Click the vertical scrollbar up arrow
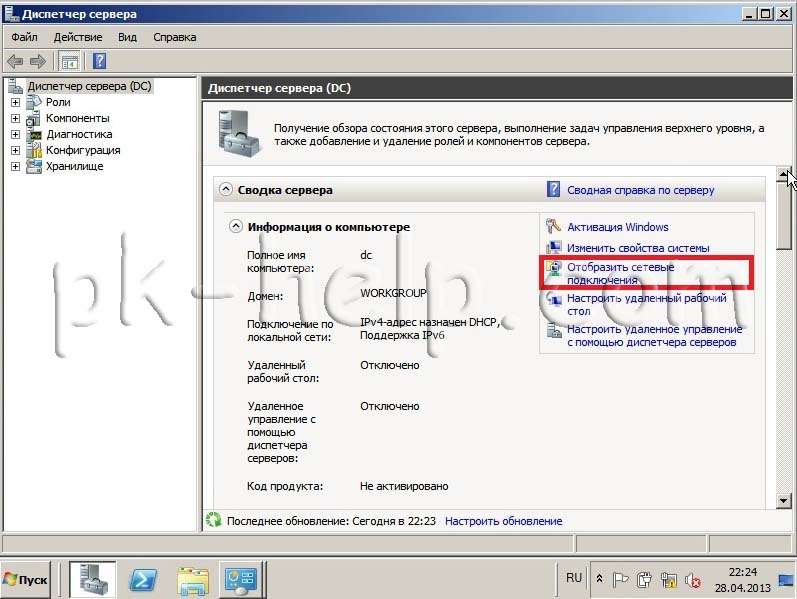Viewport: 797px width, 599px height. pos(784,174)
